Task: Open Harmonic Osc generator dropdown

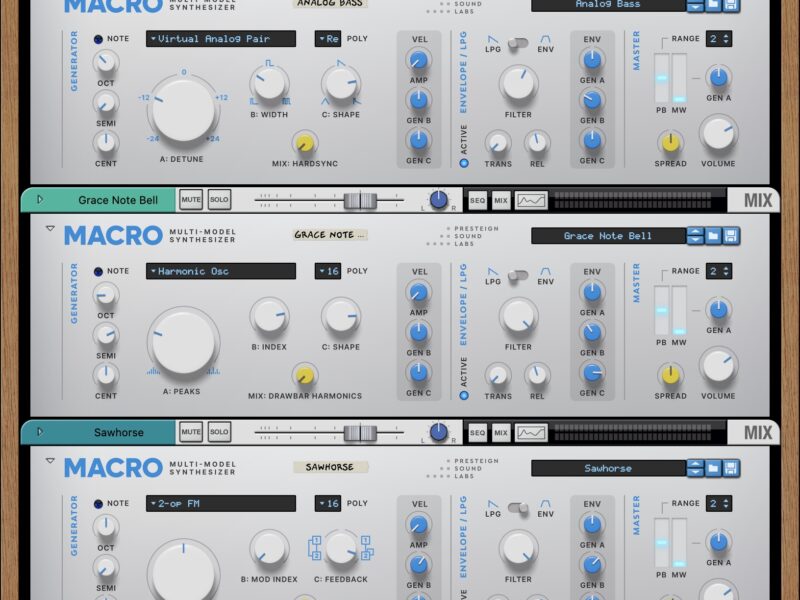Action: (x=221, y=271)
